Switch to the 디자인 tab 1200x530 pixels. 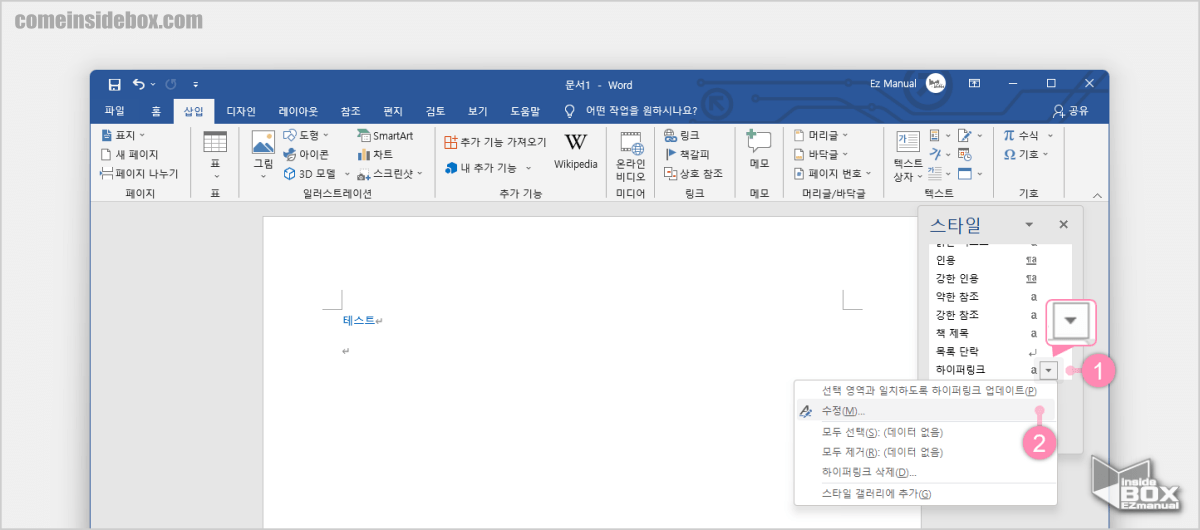pyautogui.click(x=241, y=111)
